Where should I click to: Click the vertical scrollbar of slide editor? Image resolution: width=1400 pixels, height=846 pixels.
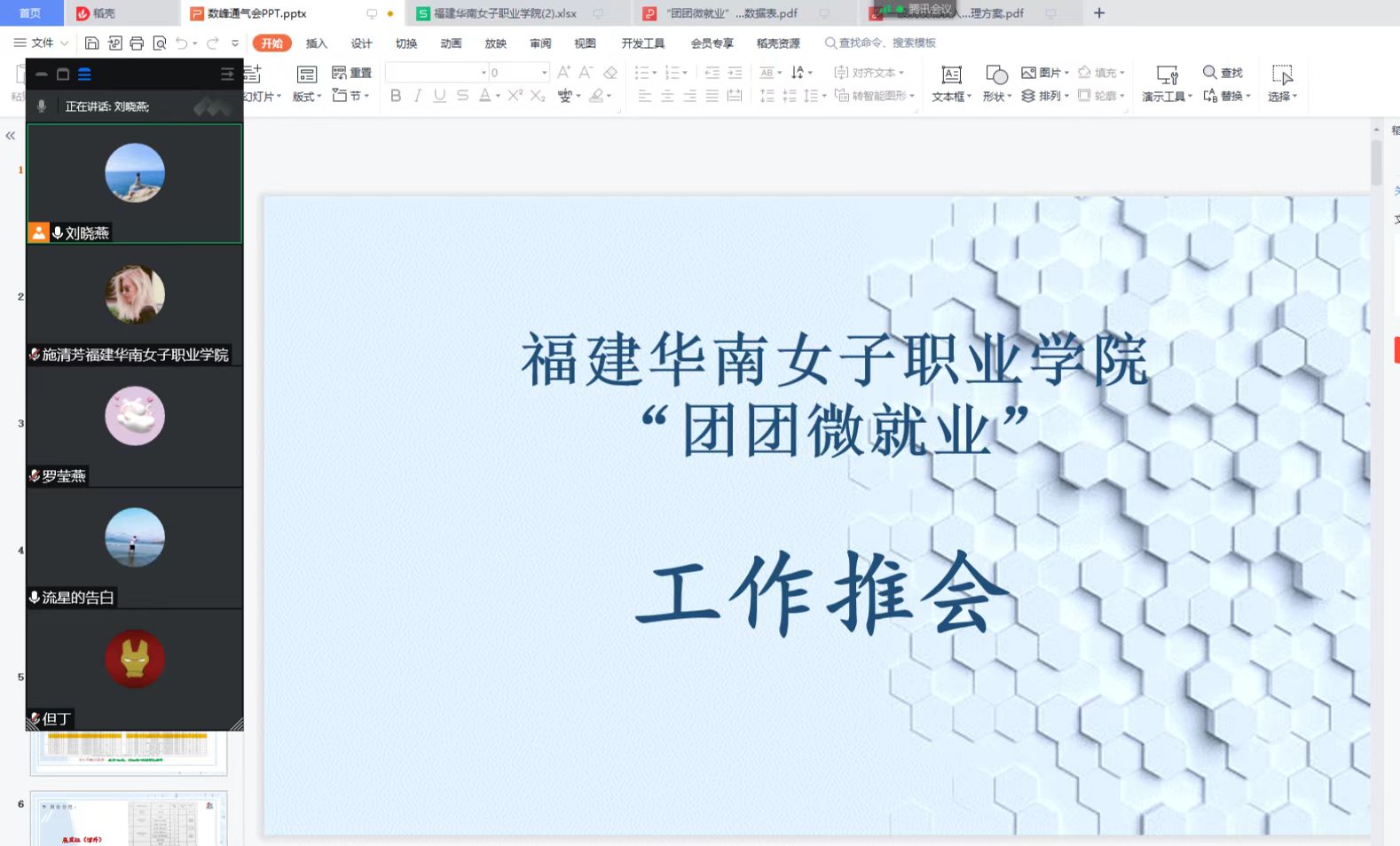click(x=1377, y=163)
